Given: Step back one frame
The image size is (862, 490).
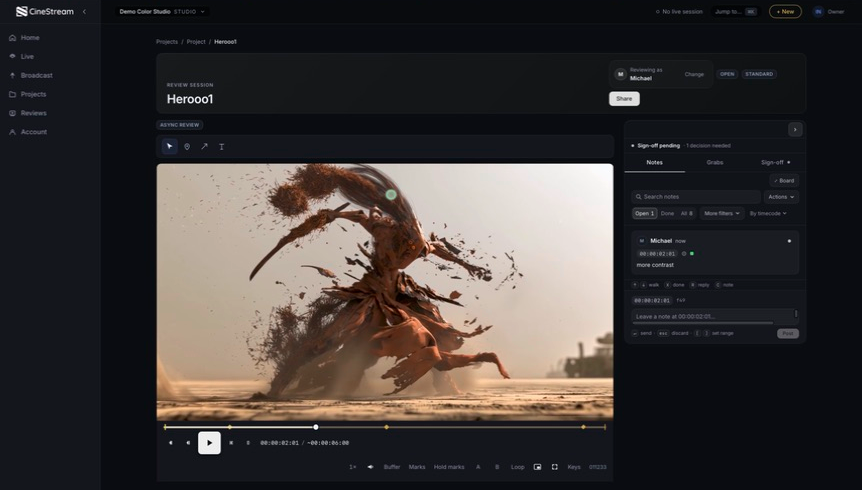Looking at the screenshot, I should click(188, 443).
